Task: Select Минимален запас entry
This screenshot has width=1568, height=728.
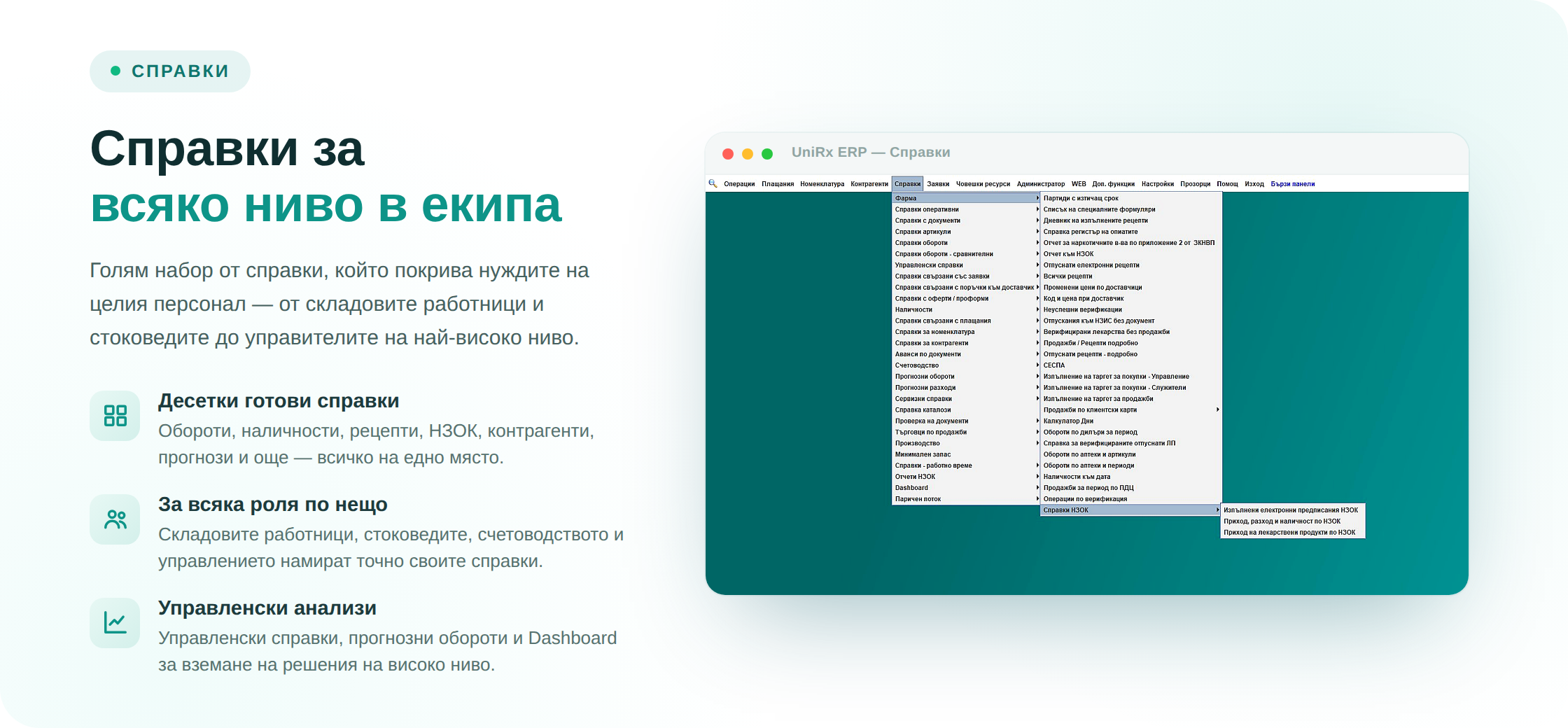Action: click(x=966, y=454)
